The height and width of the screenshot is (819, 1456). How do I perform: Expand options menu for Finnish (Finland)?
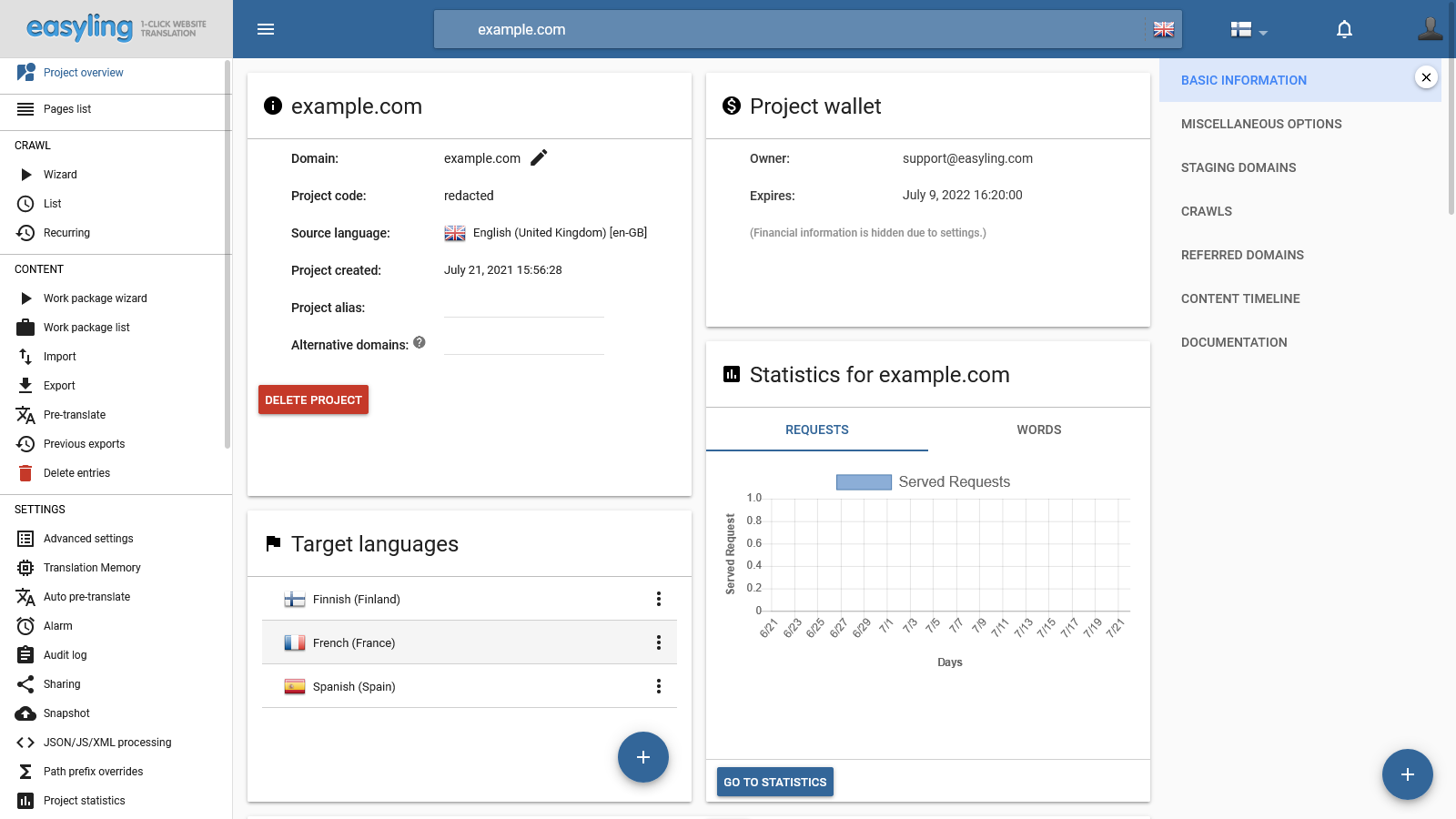(x=659, y=599)
